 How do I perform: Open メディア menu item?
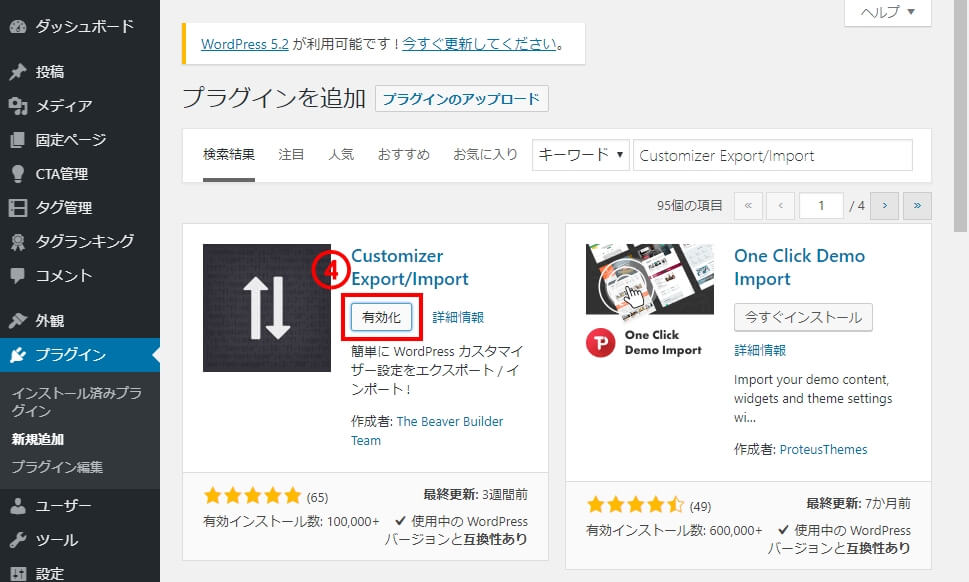pyautogui.click(x=64, y=106)
